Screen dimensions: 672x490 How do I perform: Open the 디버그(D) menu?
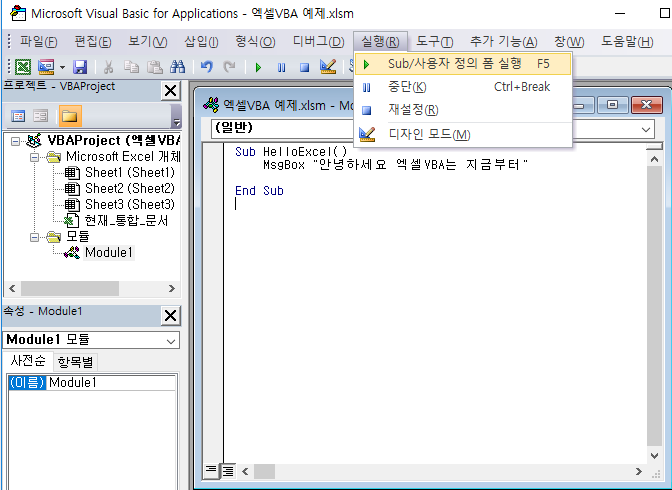click(318, 42)
